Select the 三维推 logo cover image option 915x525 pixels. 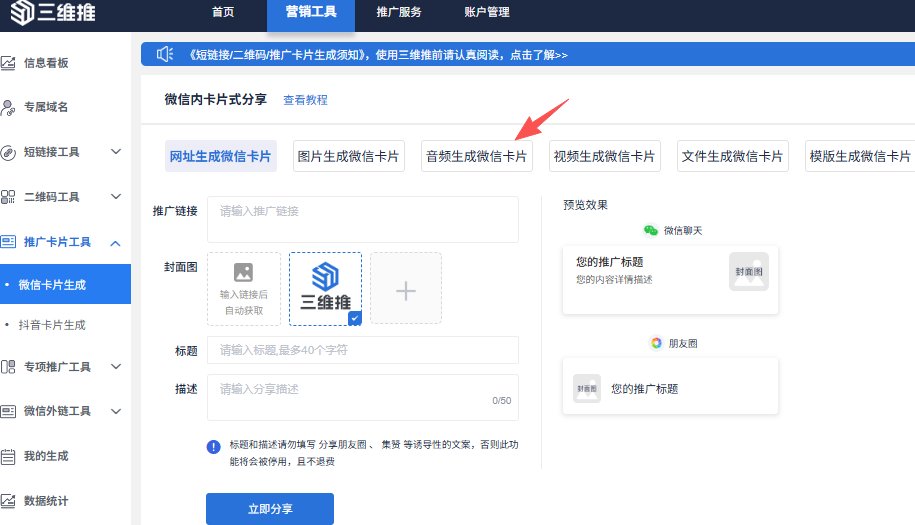point(325,289)
